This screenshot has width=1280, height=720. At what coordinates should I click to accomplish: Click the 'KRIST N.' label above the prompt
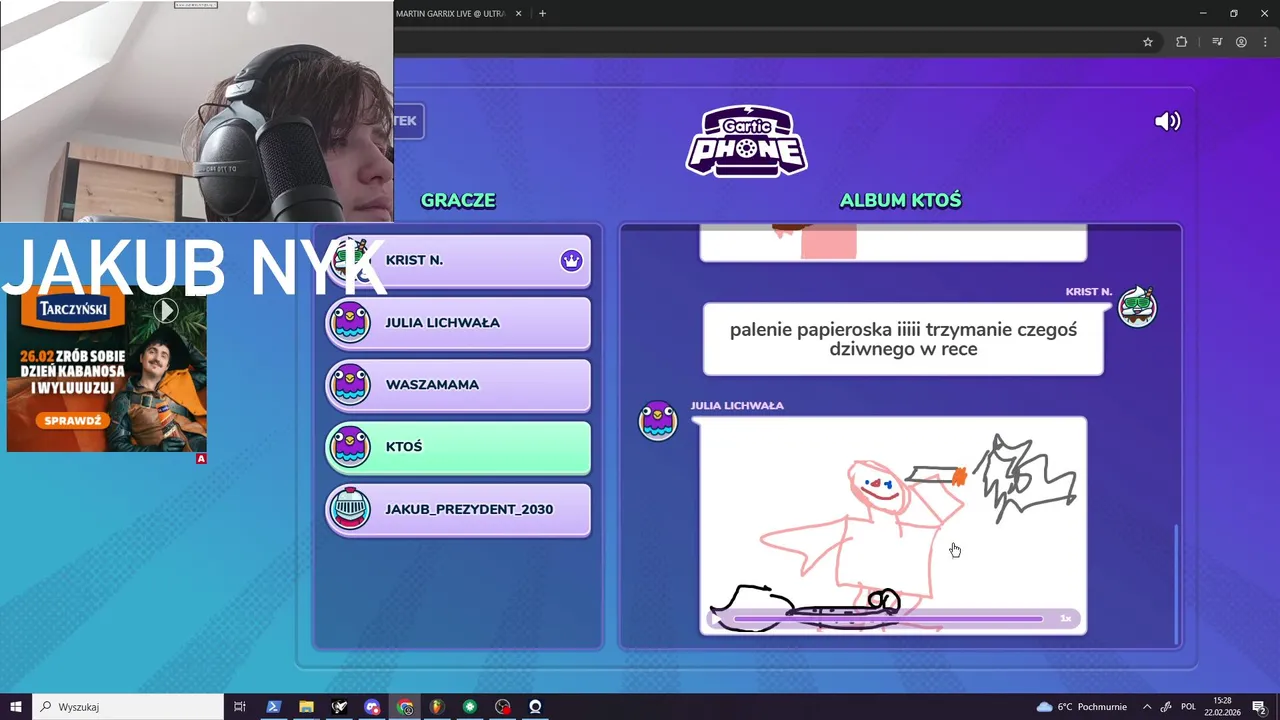click(x=1089, y=292)
